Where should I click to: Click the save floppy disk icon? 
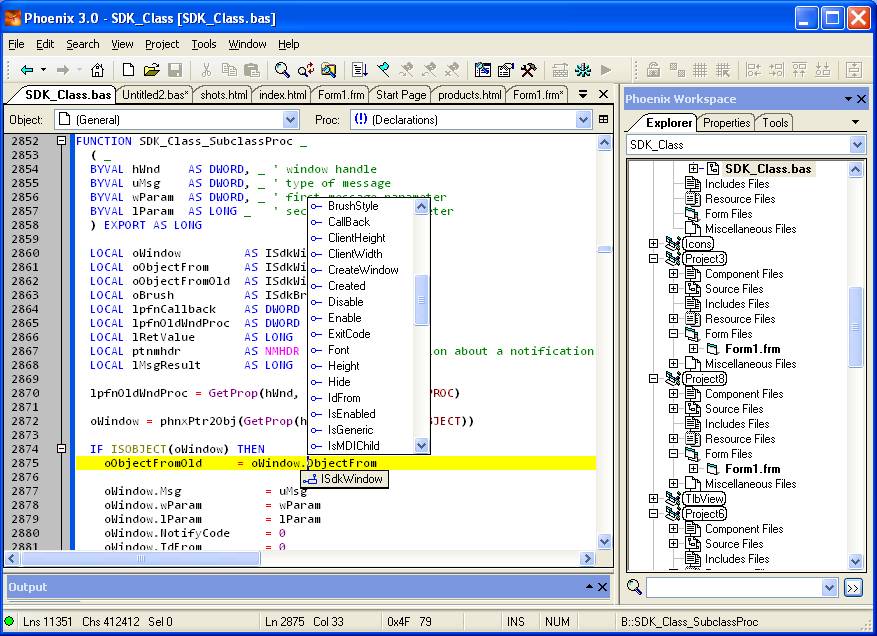coord(175,70)
